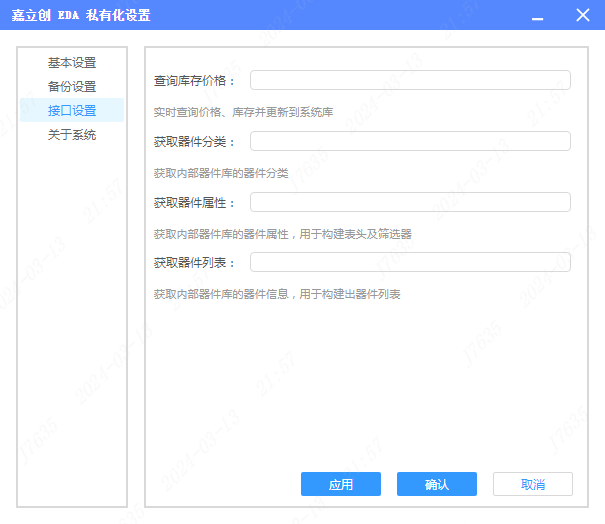Select the 接口设置 sidebar item
Viewport: 605px width, 524px height.
pyautogui.click(x=72, y=111)
